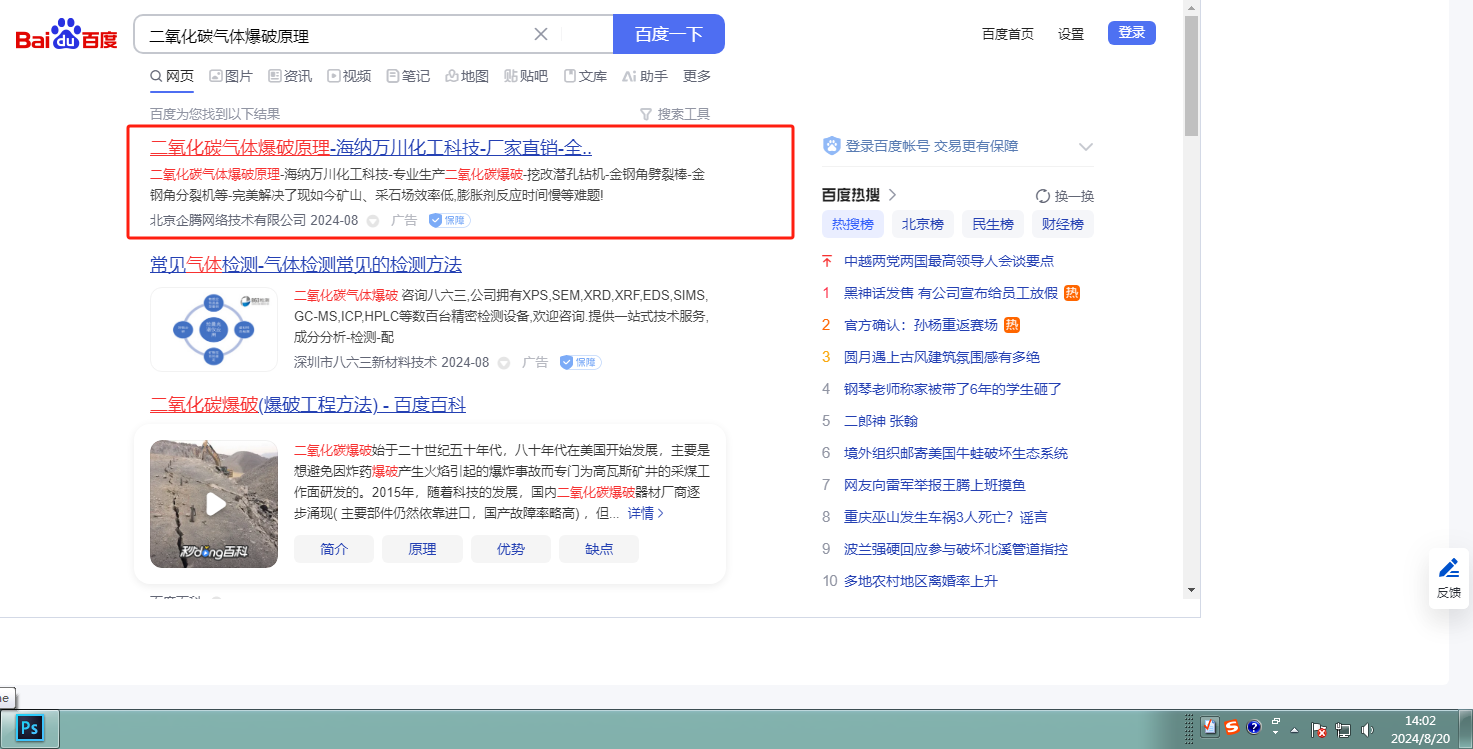Open the 百度百科 二氧化碳爆破 result link
This screenshot has width=1473, height=749.
(x=308, y=405)
